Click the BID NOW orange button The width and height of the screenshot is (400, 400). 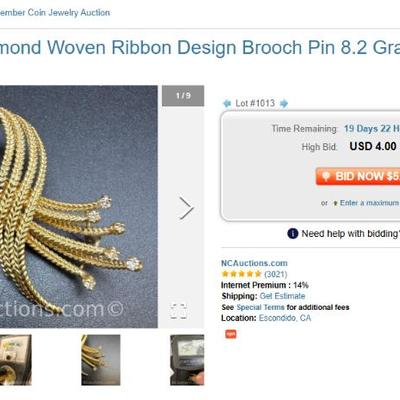358,176
